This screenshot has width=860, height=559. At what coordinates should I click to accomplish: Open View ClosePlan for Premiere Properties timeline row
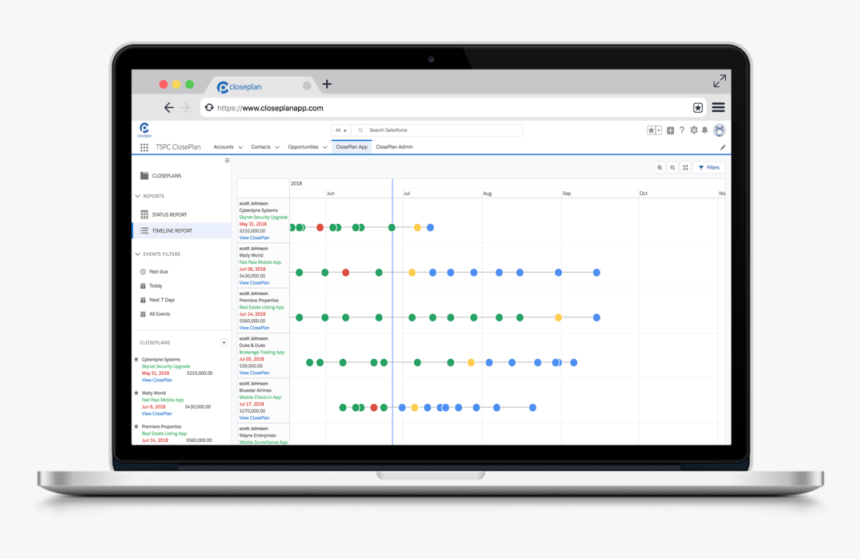pyautogui.click(x=254, y=328)
